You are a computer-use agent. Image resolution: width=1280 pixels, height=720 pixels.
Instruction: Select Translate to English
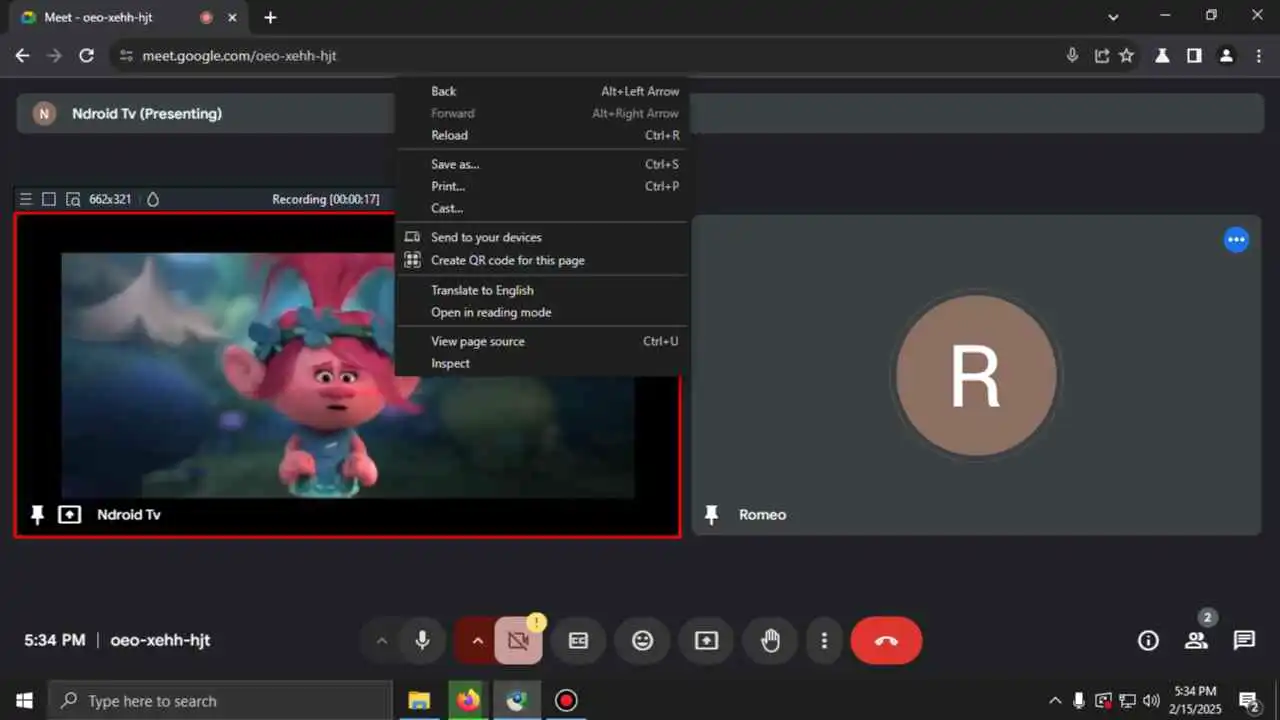pyautogui.click(x=542, y=290)
